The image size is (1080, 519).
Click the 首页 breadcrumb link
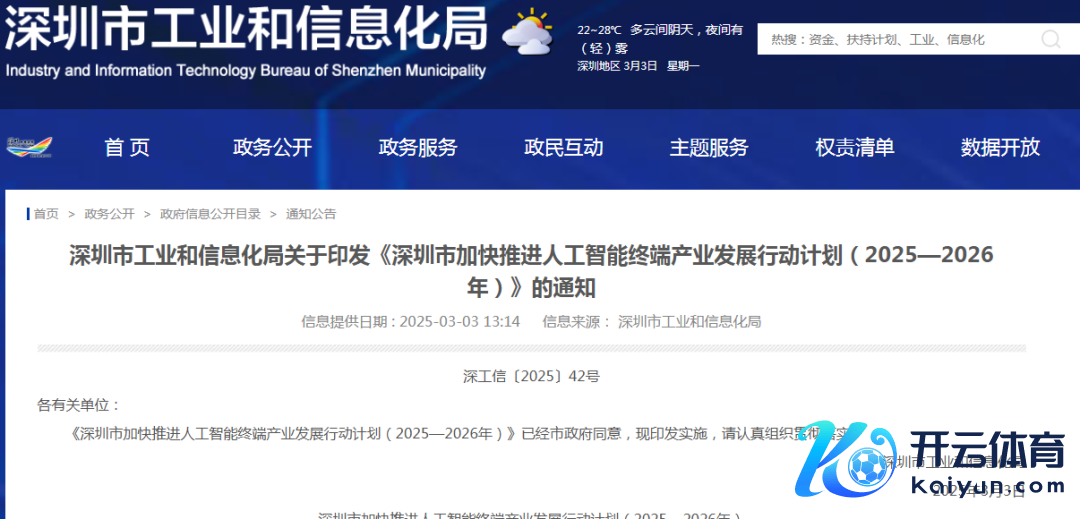point(46,214)
